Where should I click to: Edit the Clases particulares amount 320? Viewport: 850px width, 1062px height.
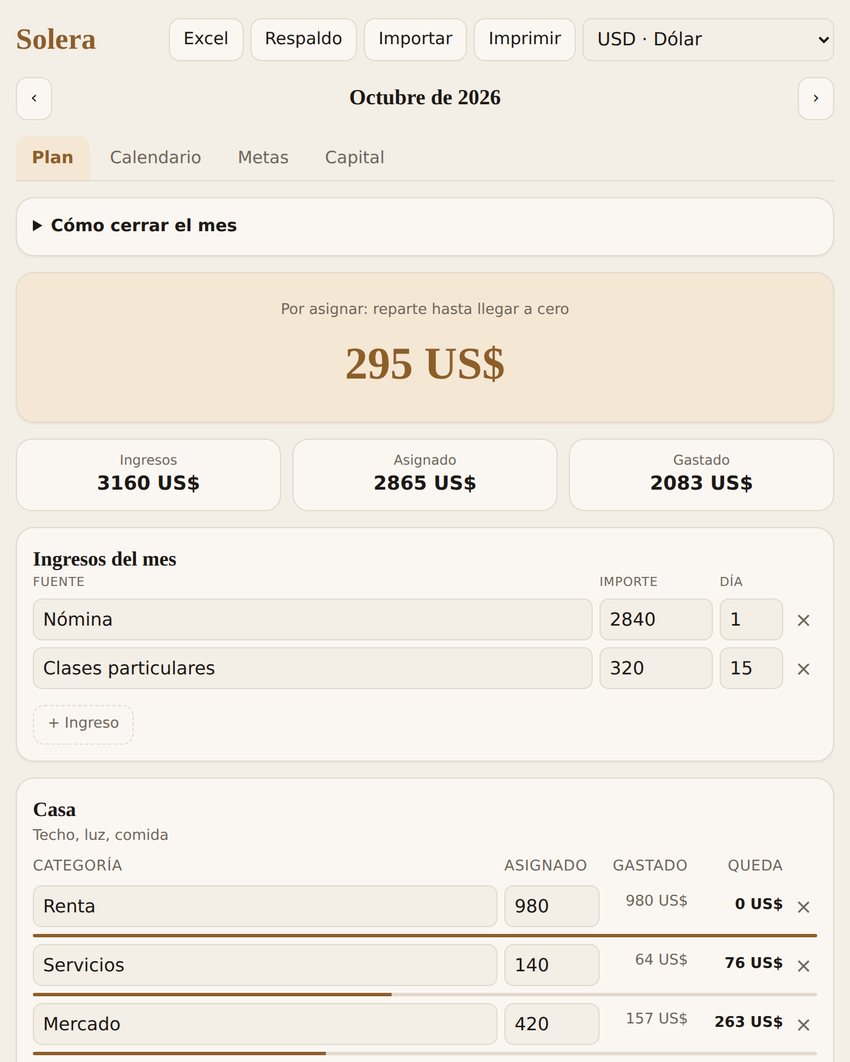pyautogui.click(x=656, y=668)
